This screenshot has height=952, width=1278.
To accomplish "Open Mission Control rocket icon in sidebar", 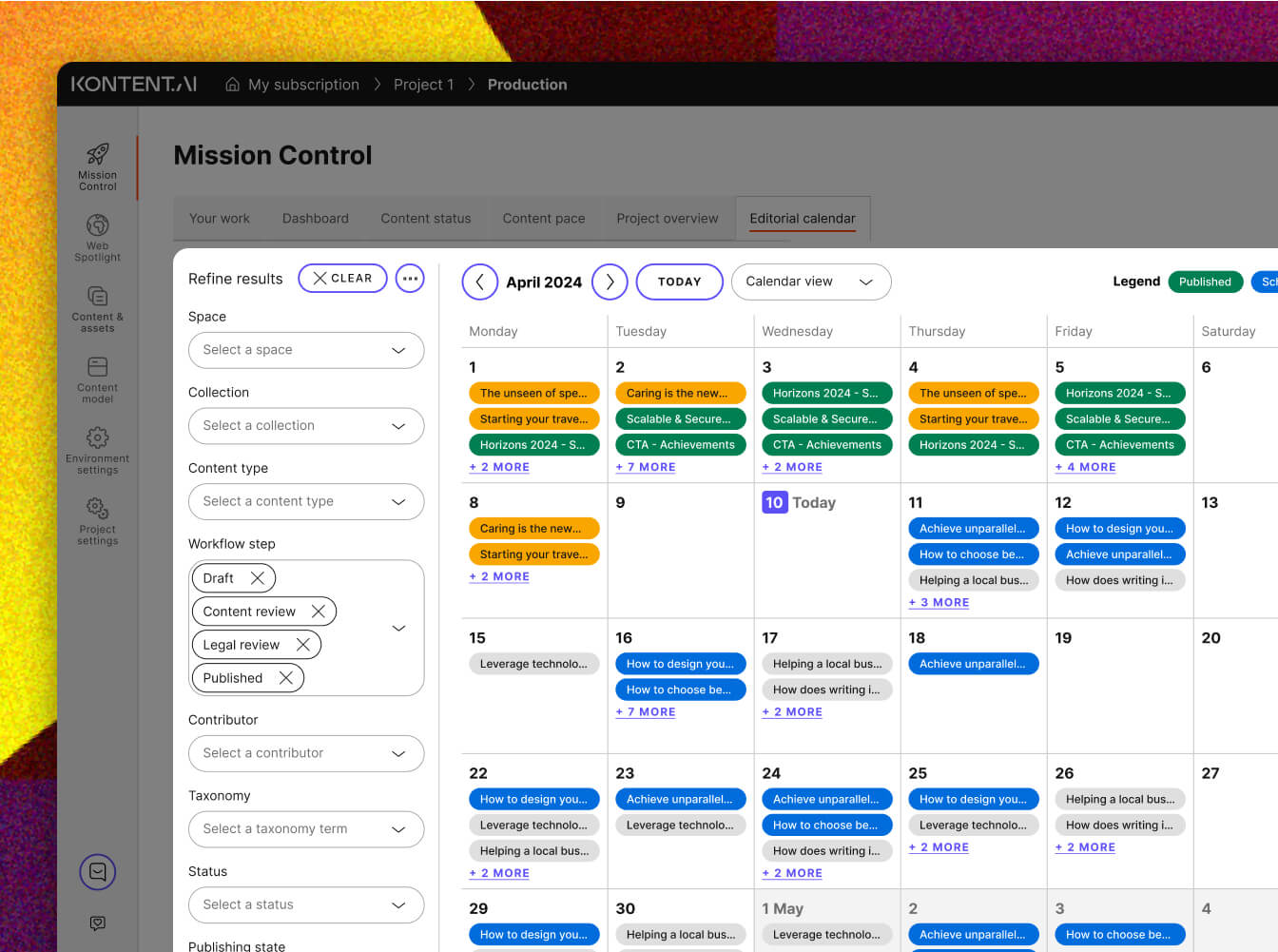I will pyautogui.click(x=97, y=154).
